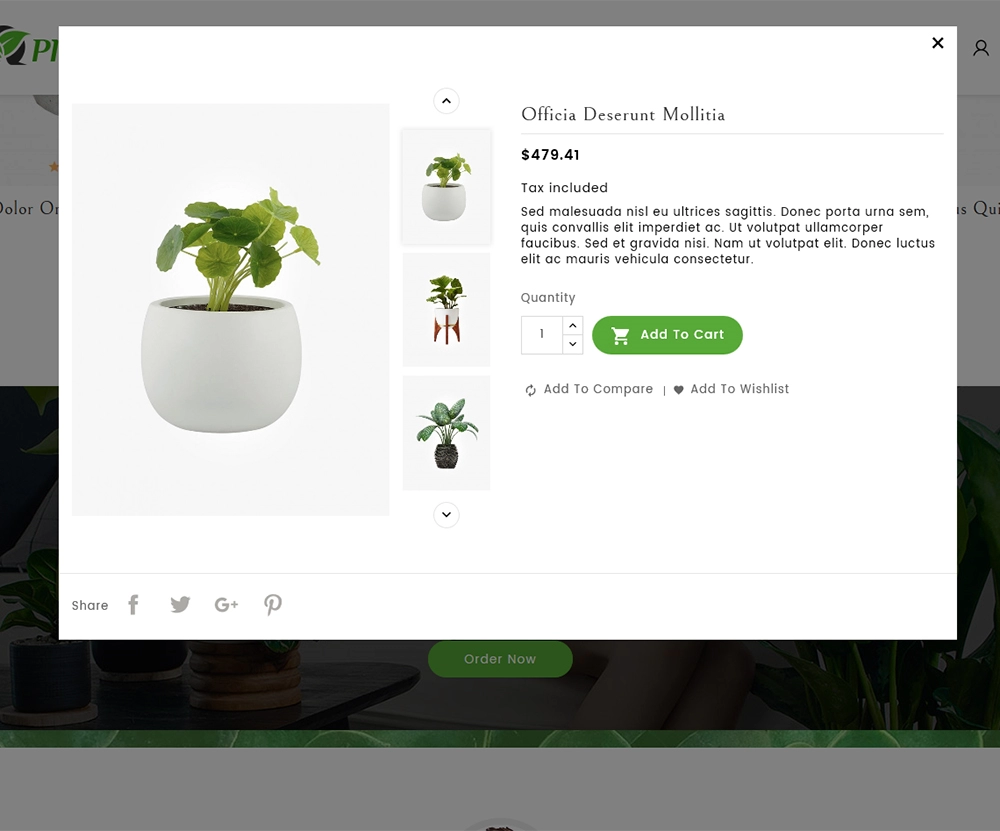Click the wishlist heart icon
The width and height of the screenshot is (1000, 831).
[x=679, y=390]
